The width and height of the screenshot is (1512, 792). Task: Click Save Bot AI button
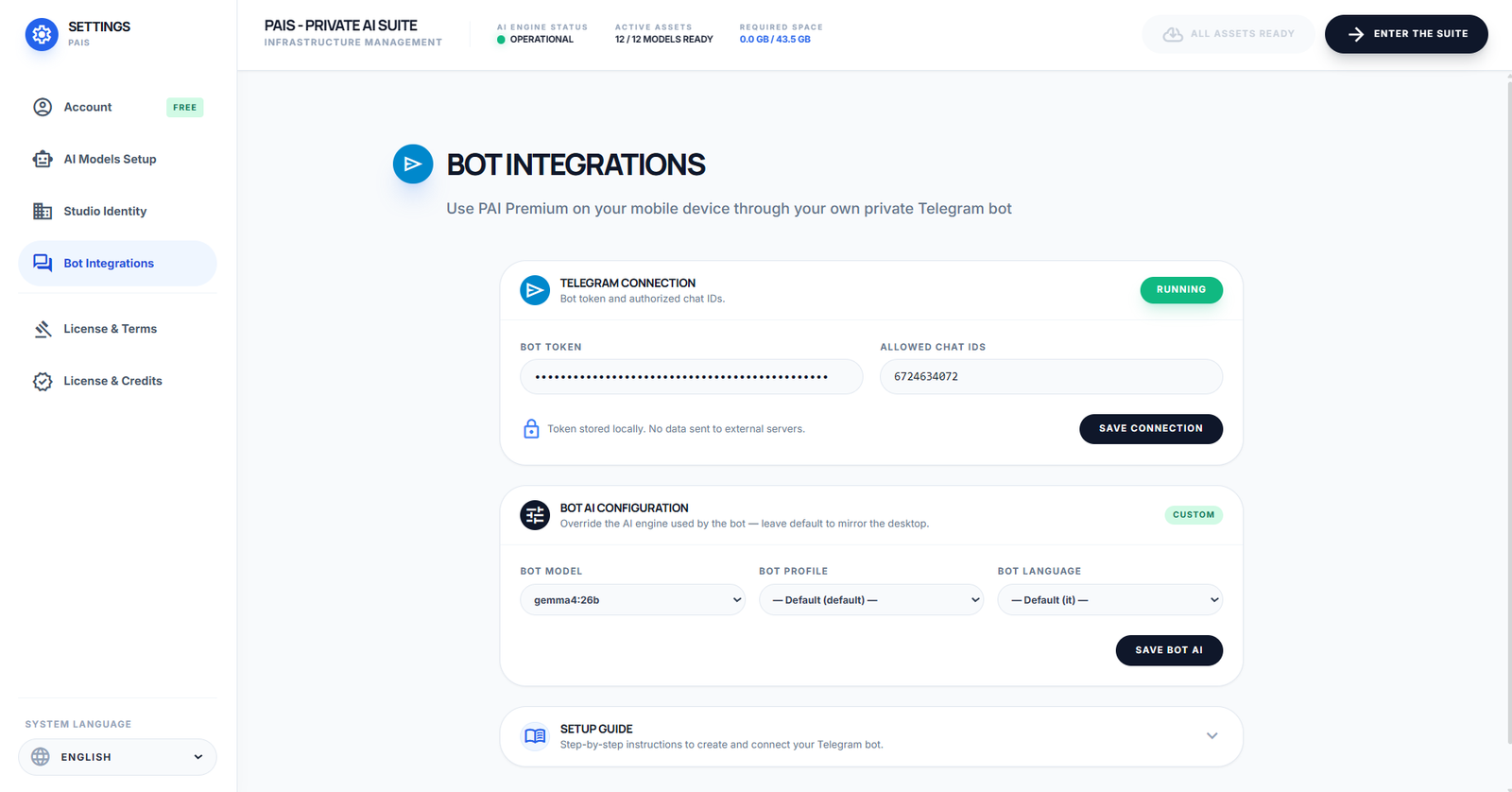pos(1169,650)
